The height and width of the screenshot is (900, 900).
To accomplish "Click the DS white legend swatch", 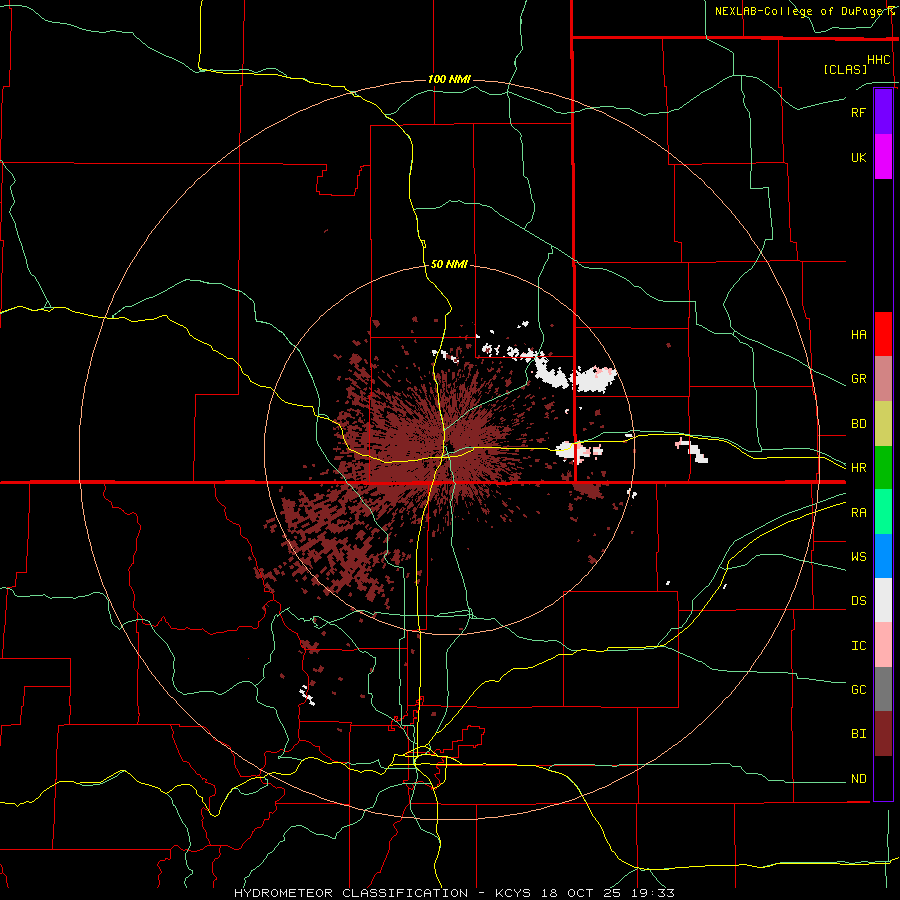I will [883, 600].
